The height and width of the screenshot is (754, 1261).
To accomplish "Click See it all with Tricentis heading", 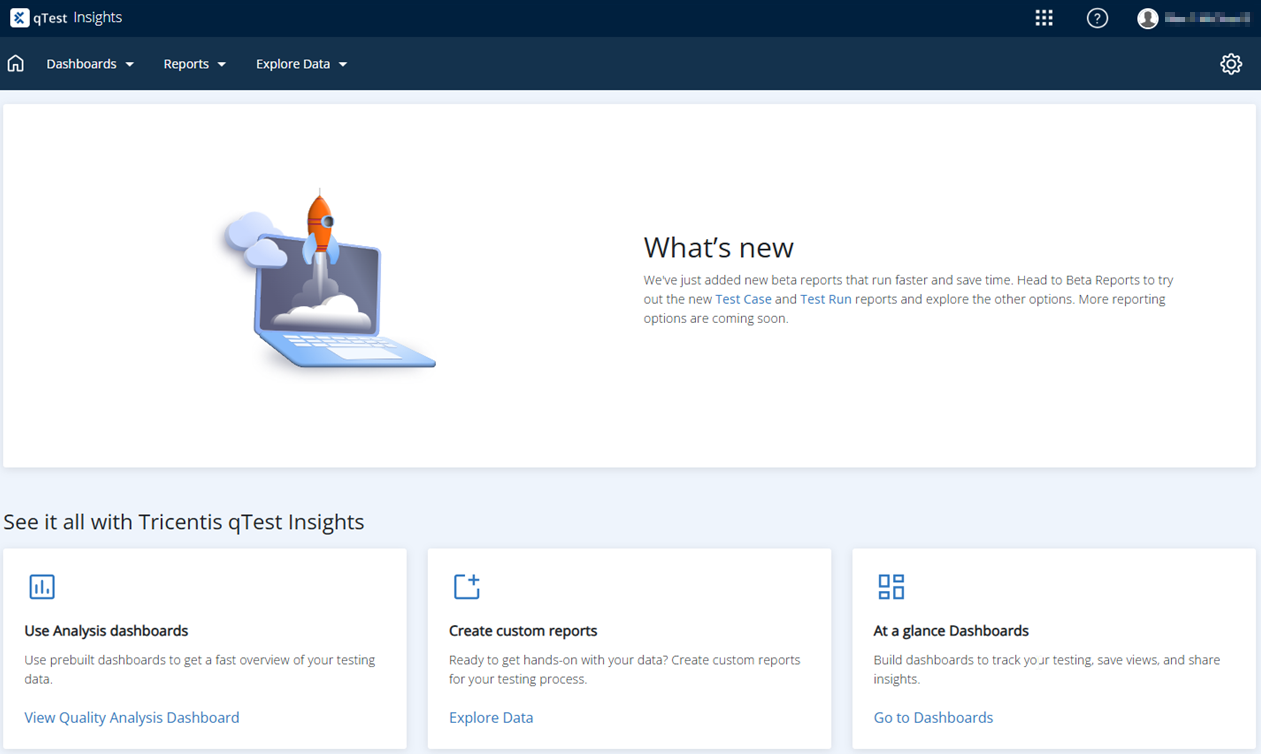I will 184,522.
